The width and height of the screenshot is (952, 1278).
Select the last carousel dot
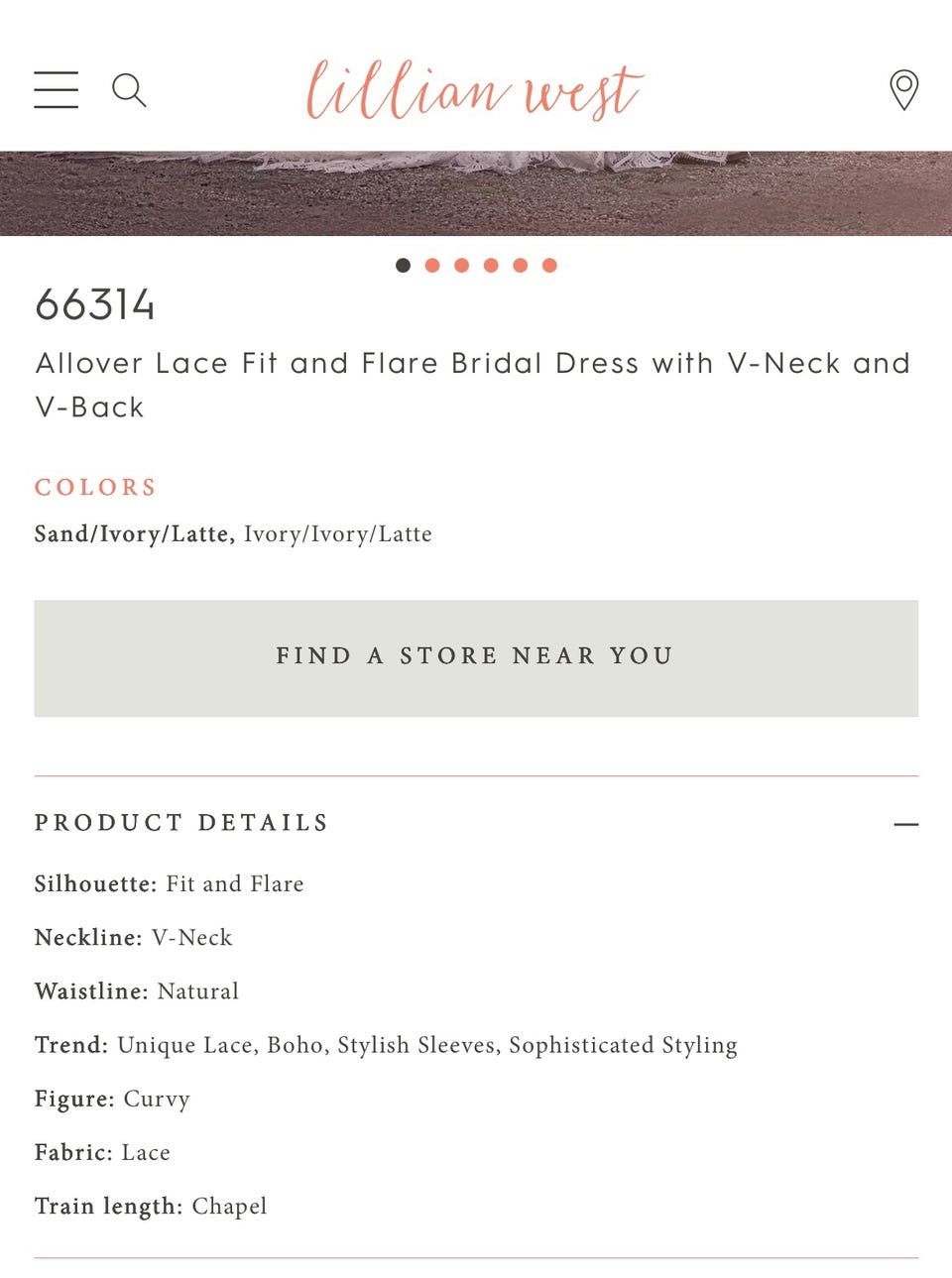coord(549,265)
